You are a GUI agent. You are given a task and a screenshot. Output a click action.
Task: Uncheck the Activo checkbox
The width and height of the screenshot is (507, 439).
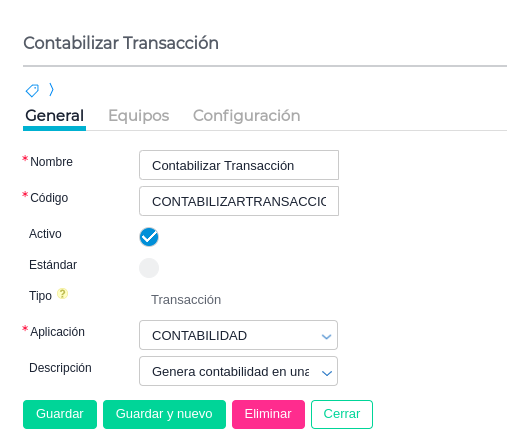coord(149,237)
